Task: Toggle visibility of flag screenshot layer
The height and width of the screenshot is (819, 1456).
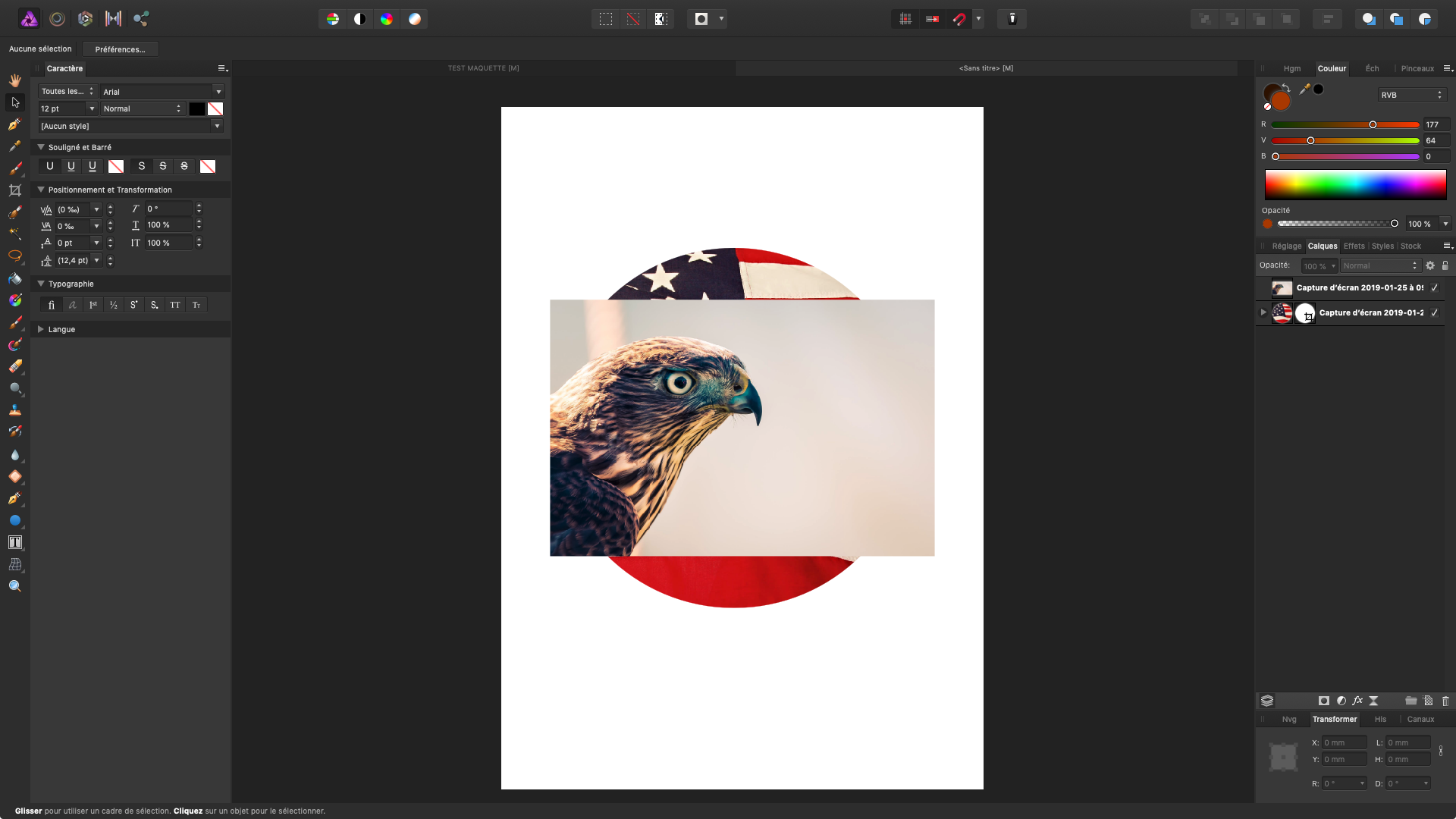Action: [x=1435, y=312]
